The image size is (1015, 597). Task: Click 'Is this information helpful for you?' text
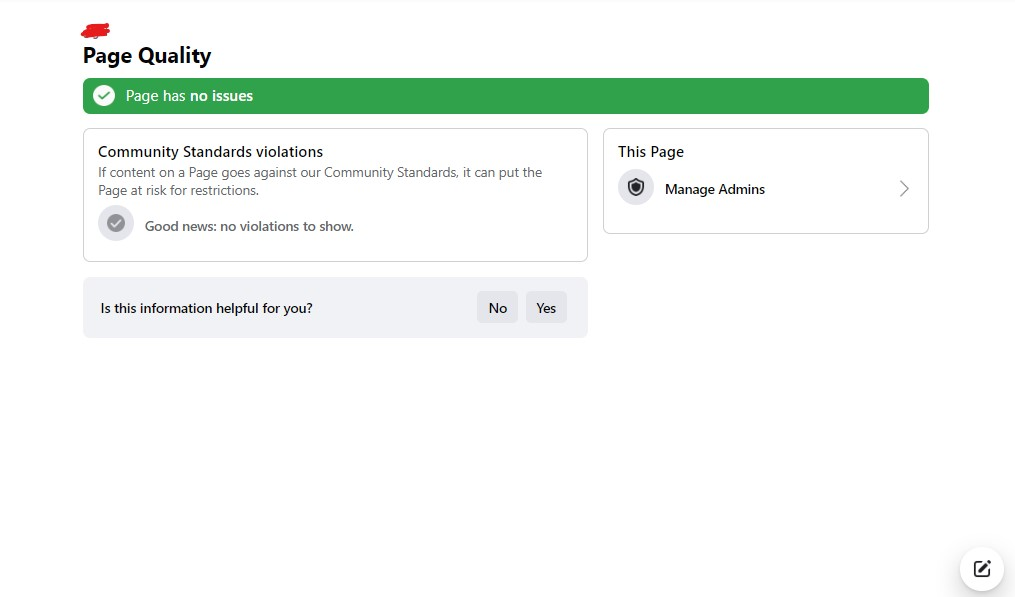[x=207, y=308]
